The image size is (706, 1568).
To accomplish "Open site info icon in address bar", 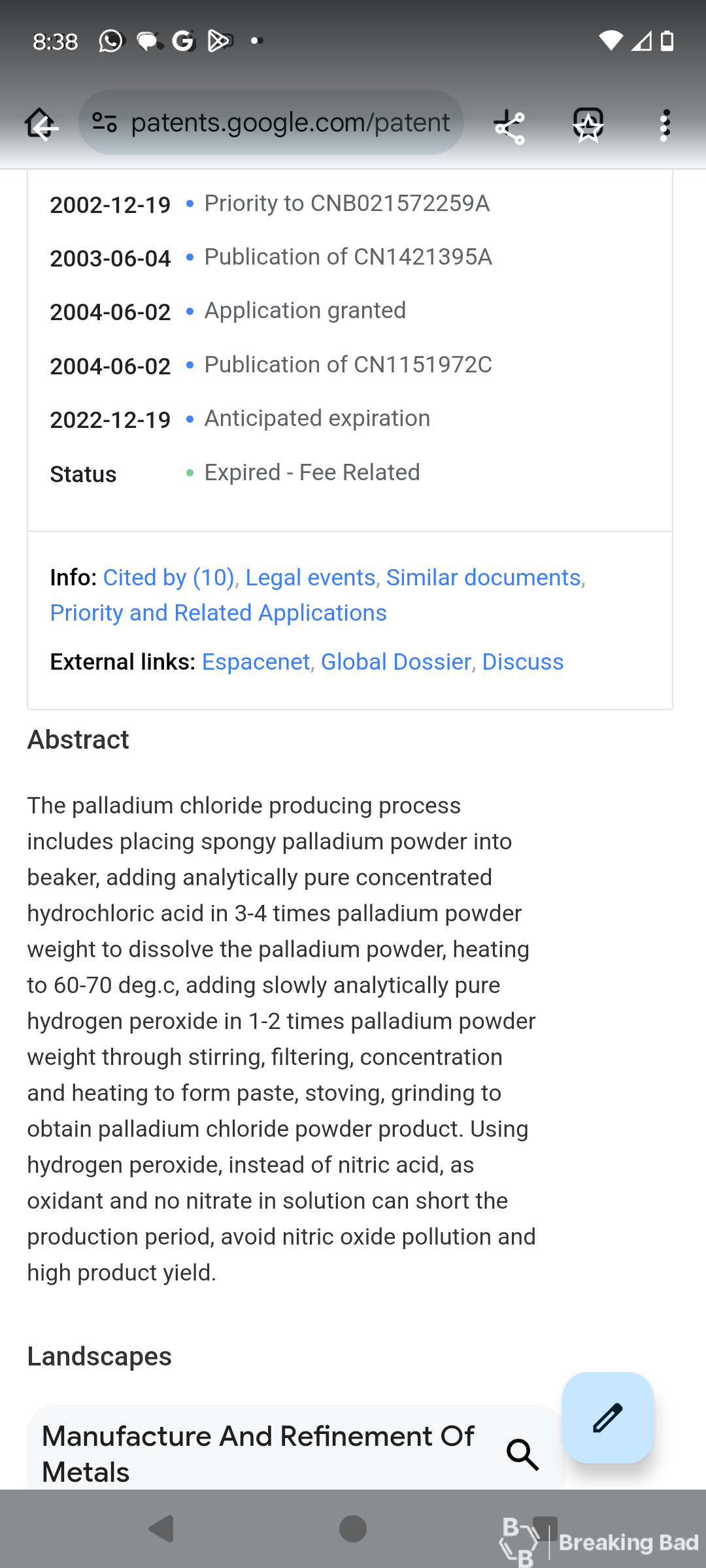I will 105,122.
